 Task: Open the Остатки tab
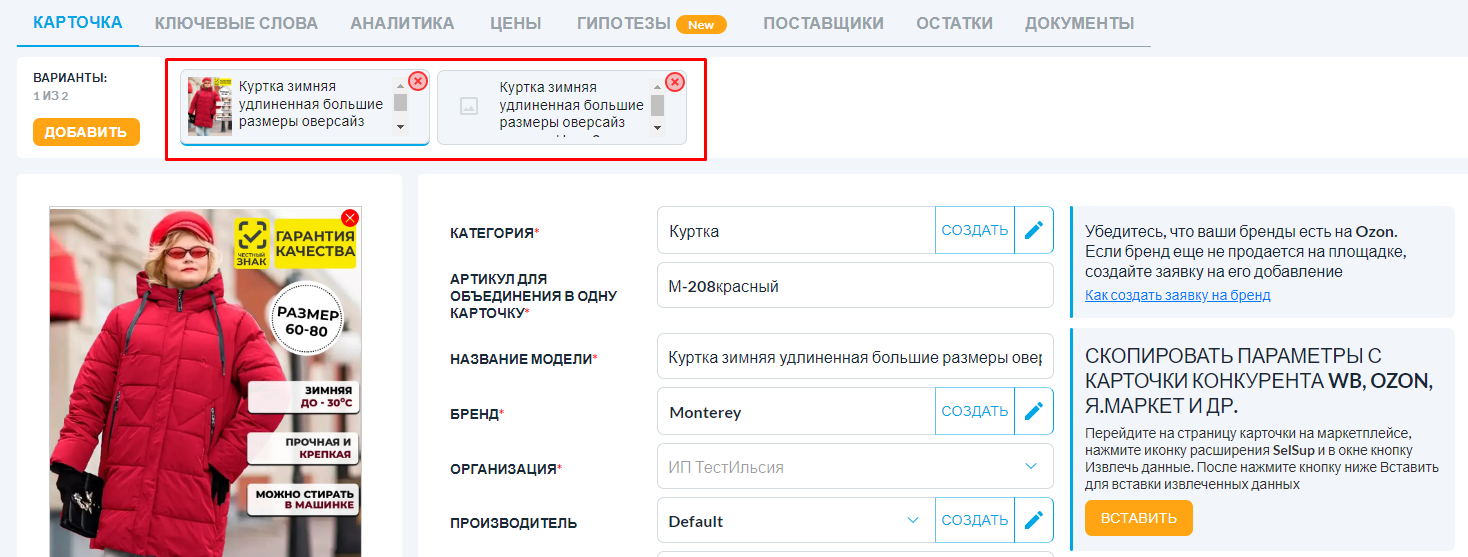pos(954,23)
